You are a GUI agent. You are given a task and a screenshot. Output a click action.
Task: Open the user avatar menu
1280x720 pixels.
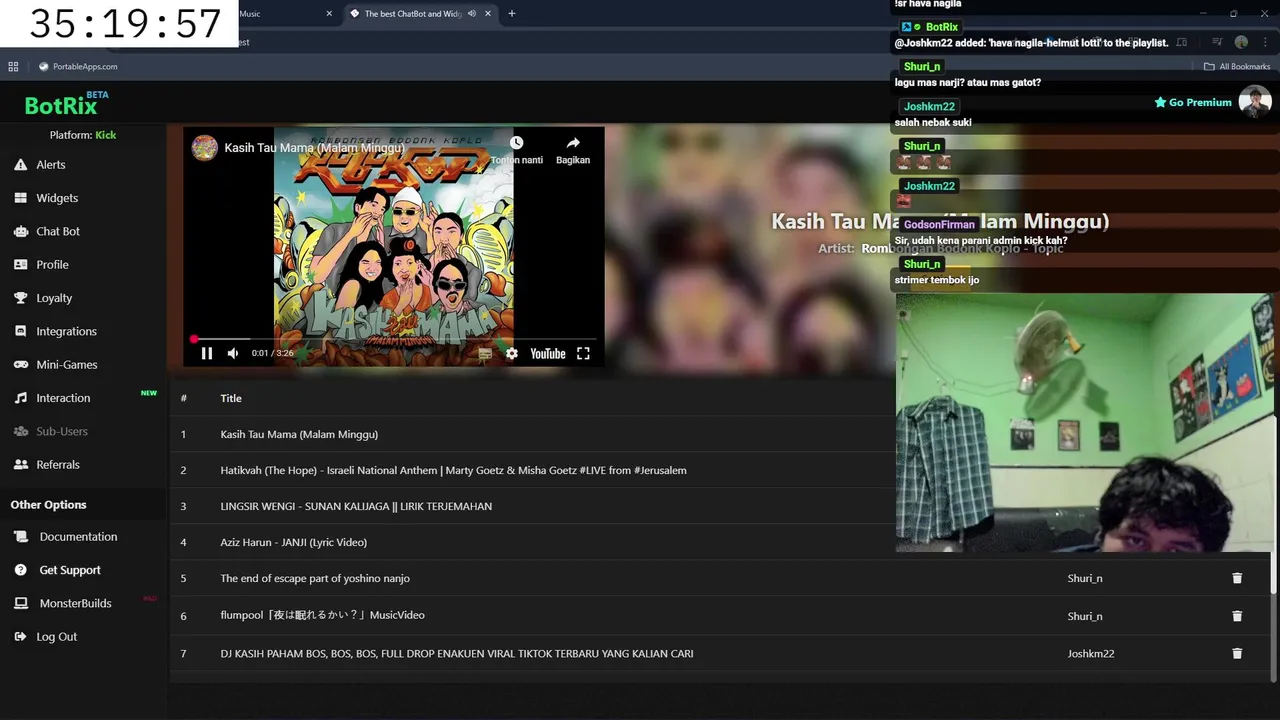point(1255,102)
